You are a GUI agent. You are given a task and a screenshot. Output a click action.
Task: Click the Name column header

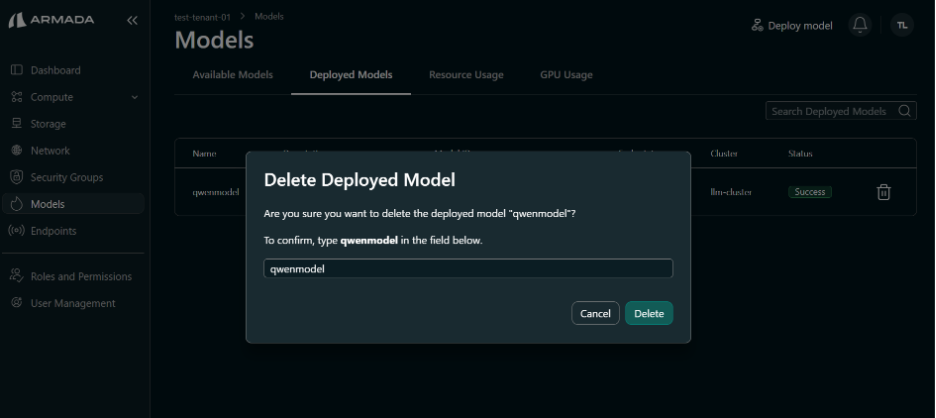pos(204,153)
